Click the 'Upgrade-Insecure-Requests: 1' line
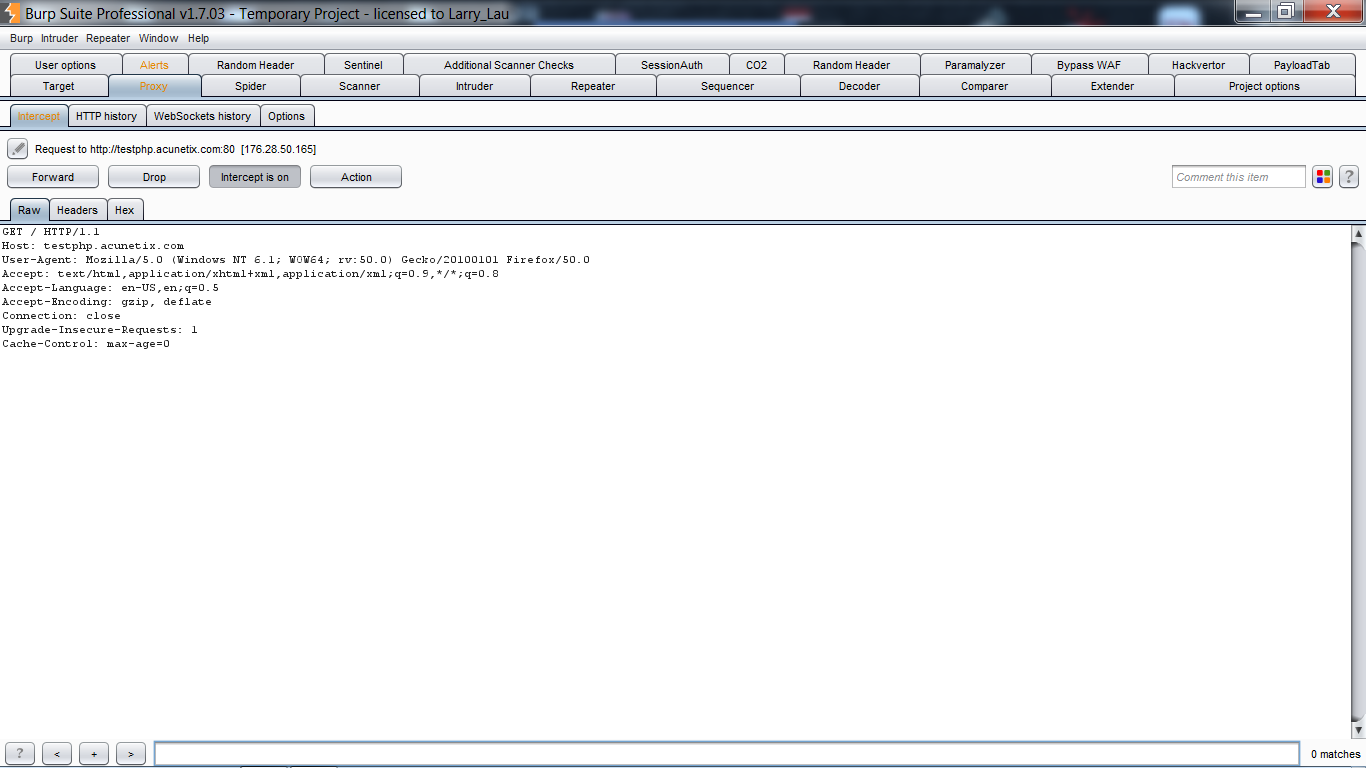The height and width of the screenshot is (768, 1366). [100, 330]
